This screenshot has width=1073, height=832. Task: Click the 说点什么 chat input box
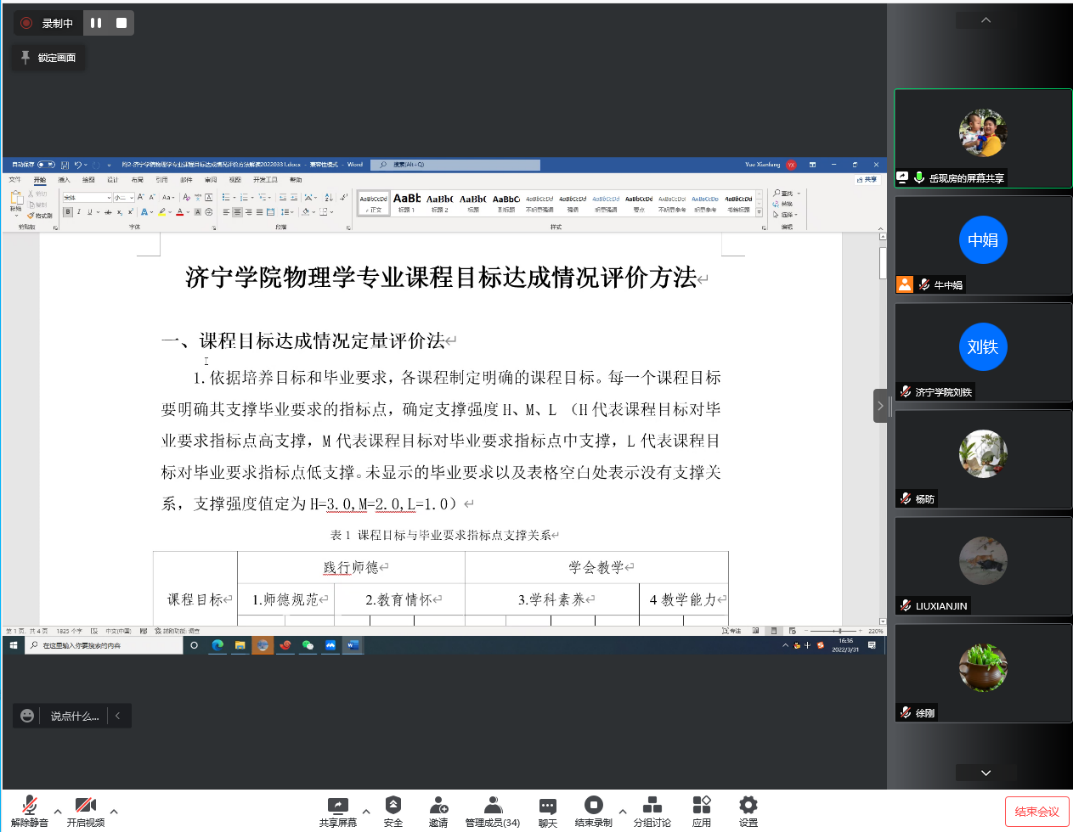(75, 716)
